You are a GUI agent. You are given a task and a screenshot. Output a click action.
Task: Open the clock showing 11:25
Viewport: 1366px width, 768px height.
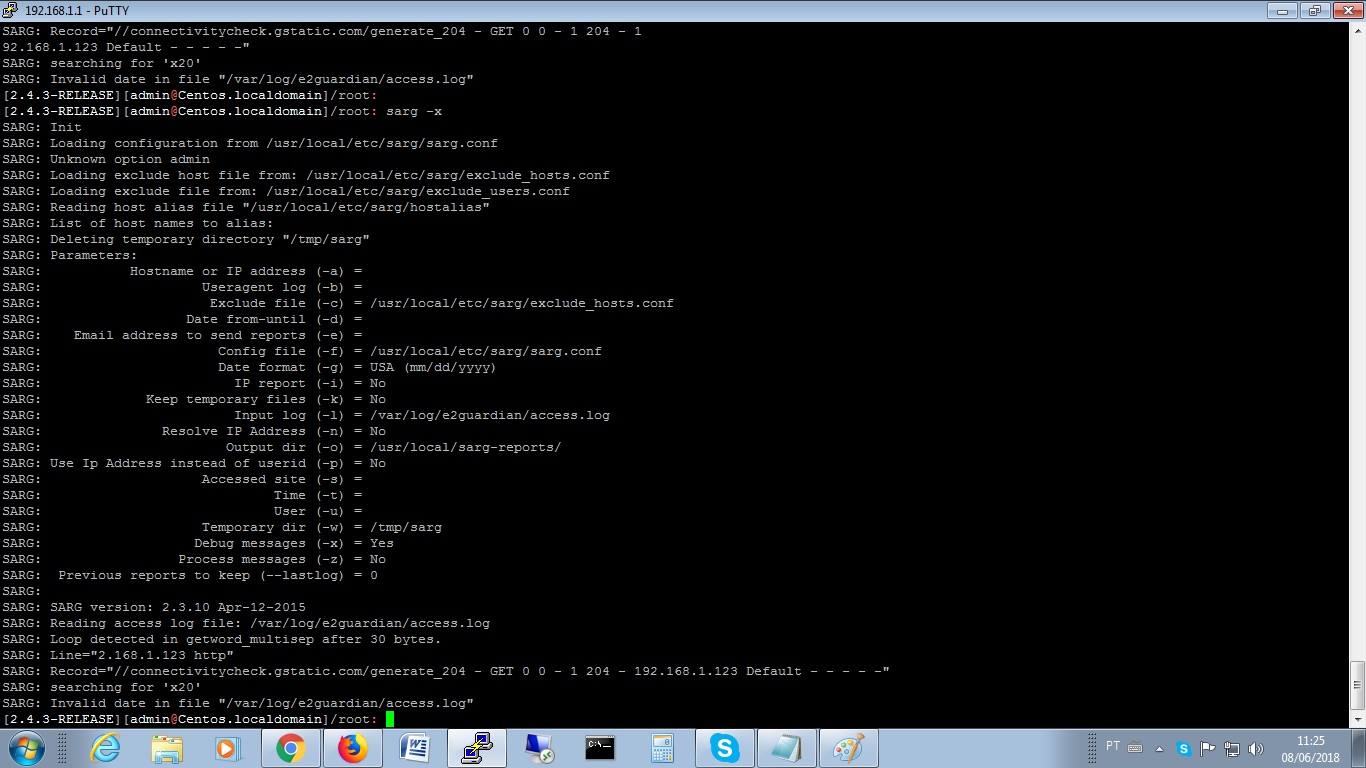1310,748
